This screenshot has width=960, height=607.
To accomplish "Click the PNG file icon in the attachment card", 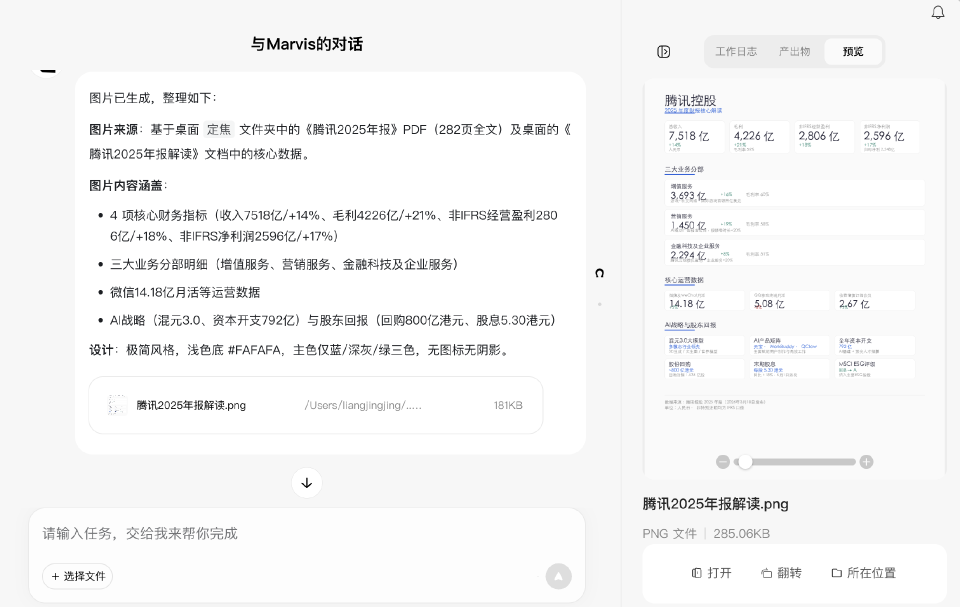I will 118,405.
